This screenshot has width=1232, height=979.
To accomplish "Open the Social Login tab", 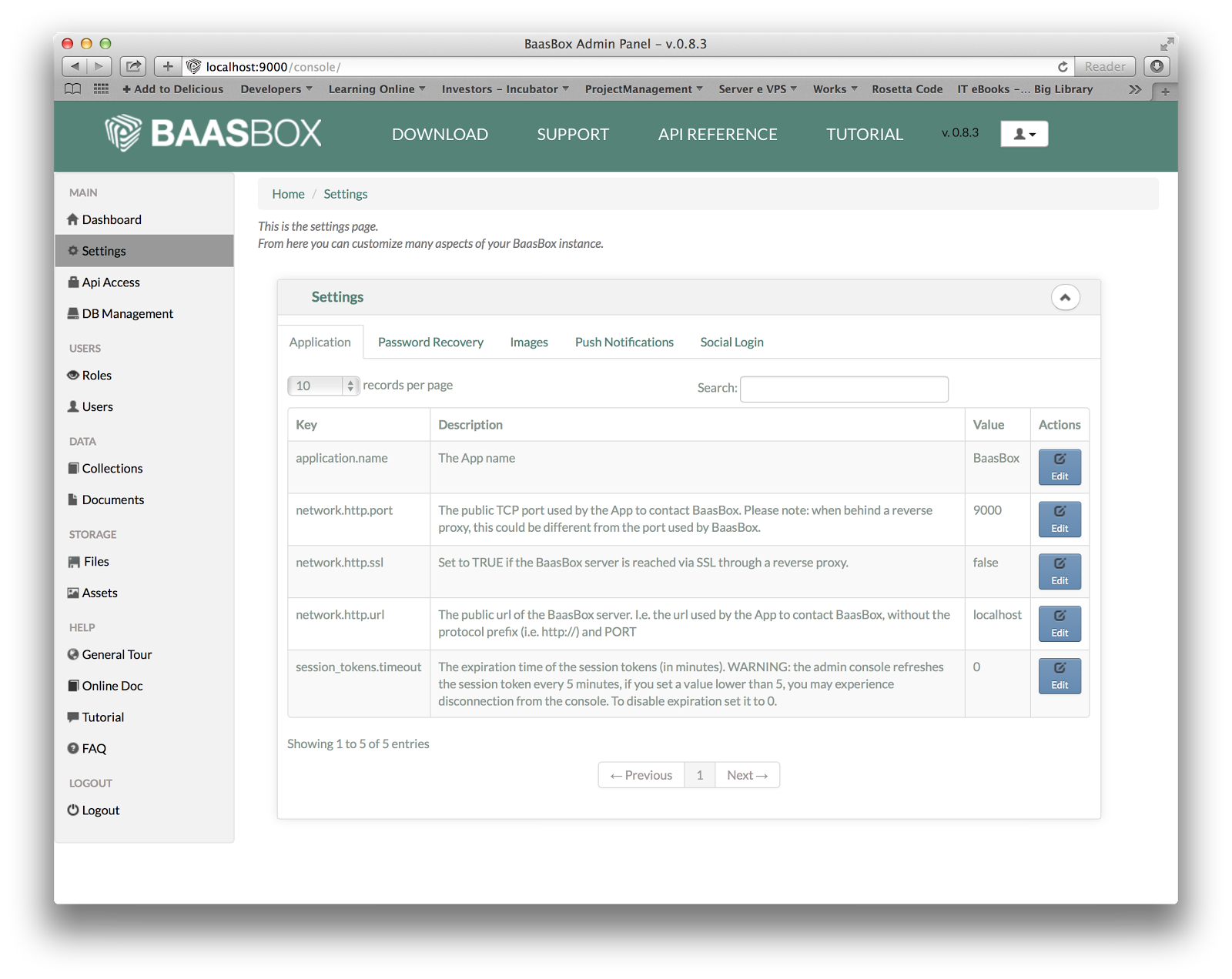I will (x=731, y=342).
